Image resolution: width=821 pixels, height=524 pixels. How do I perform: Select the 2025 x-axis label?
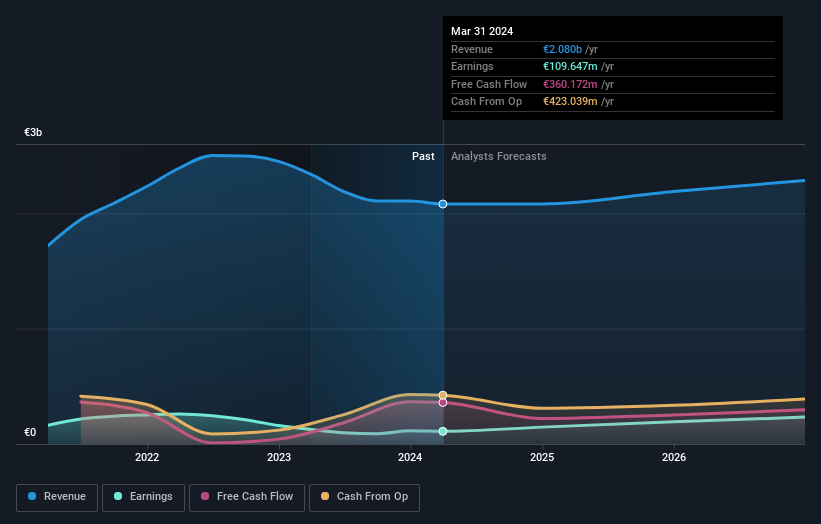[x=542, y=457]
